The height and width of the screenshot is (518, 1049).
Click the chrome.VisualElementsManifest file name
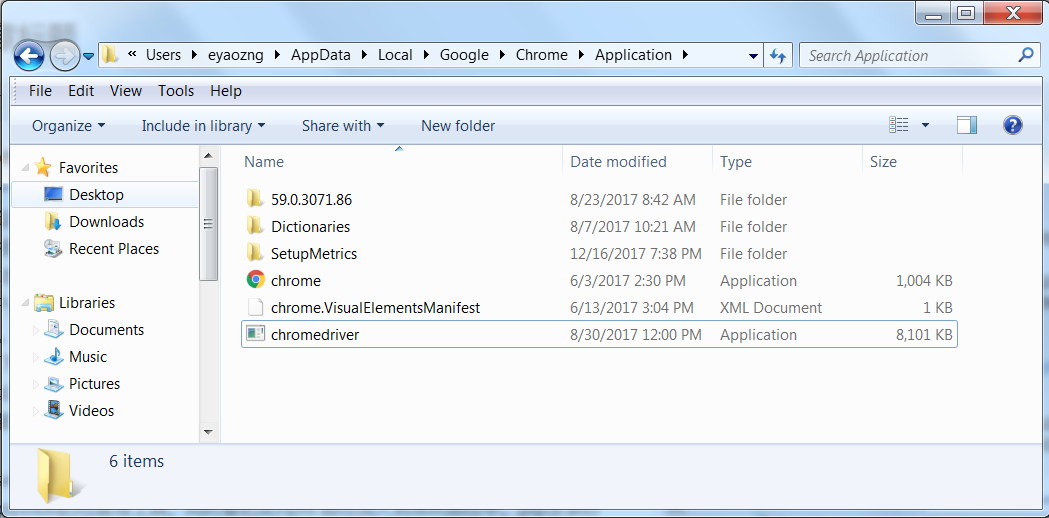point(375,308)
